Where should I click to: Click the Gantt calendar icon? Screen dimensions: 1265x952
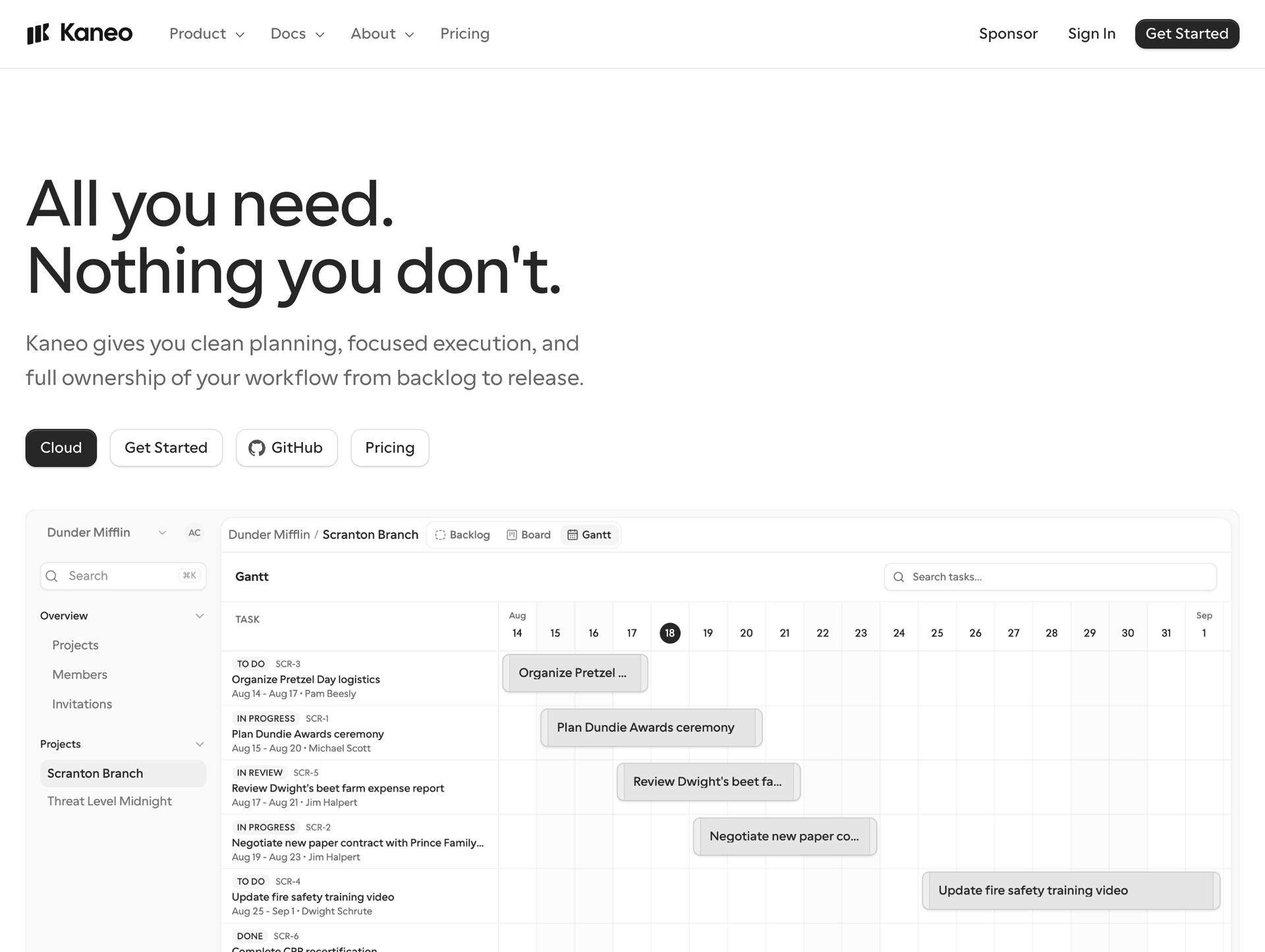[x=573, y=535]
